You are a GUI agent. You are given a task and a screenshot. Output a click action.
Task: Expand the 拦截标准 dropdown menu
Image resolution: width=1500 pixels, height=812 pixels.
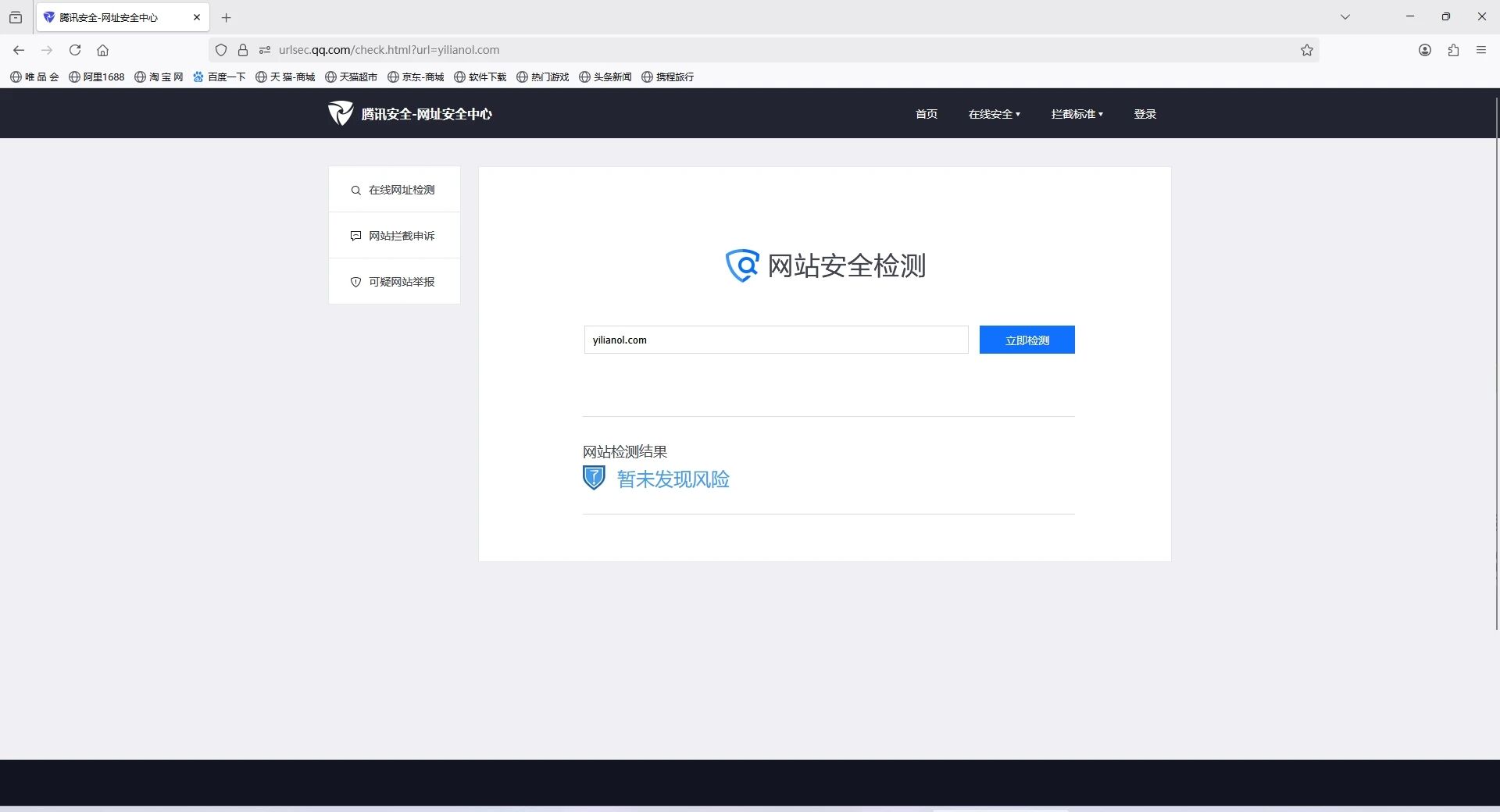[x=1077, y=114]
